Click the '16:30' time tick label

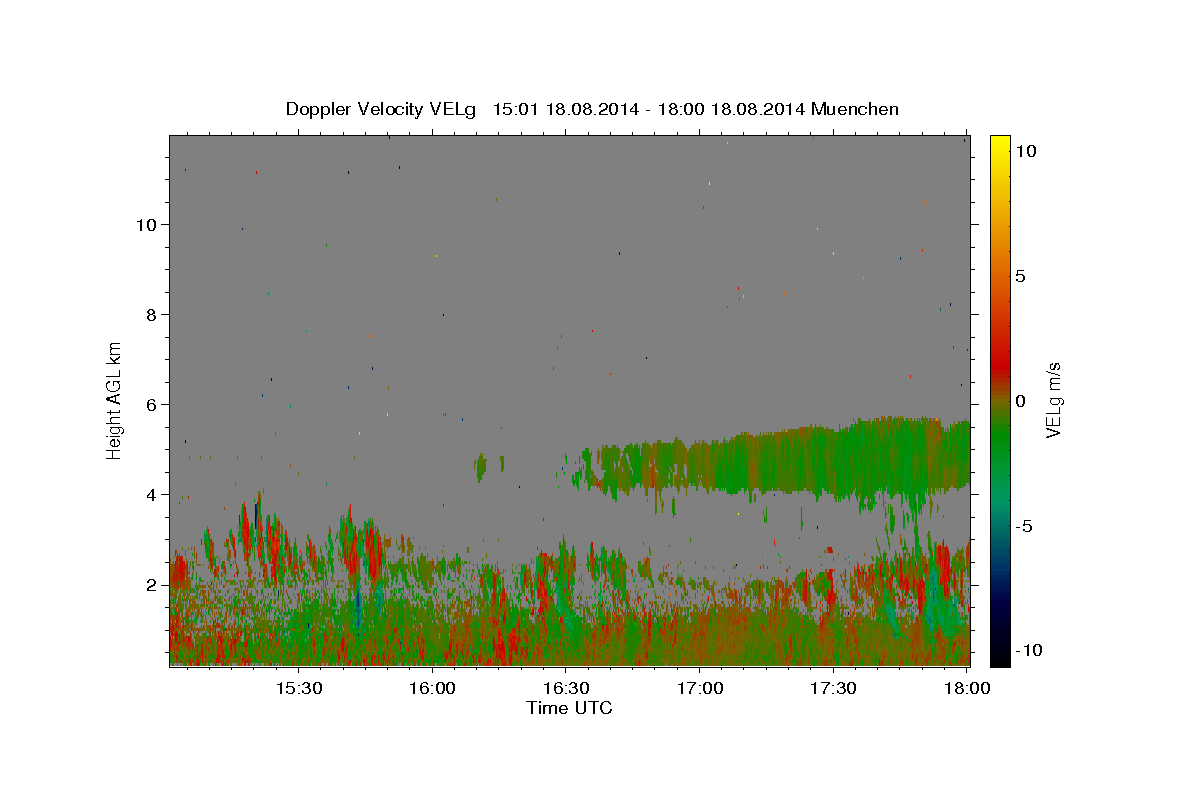click(566, 688)
